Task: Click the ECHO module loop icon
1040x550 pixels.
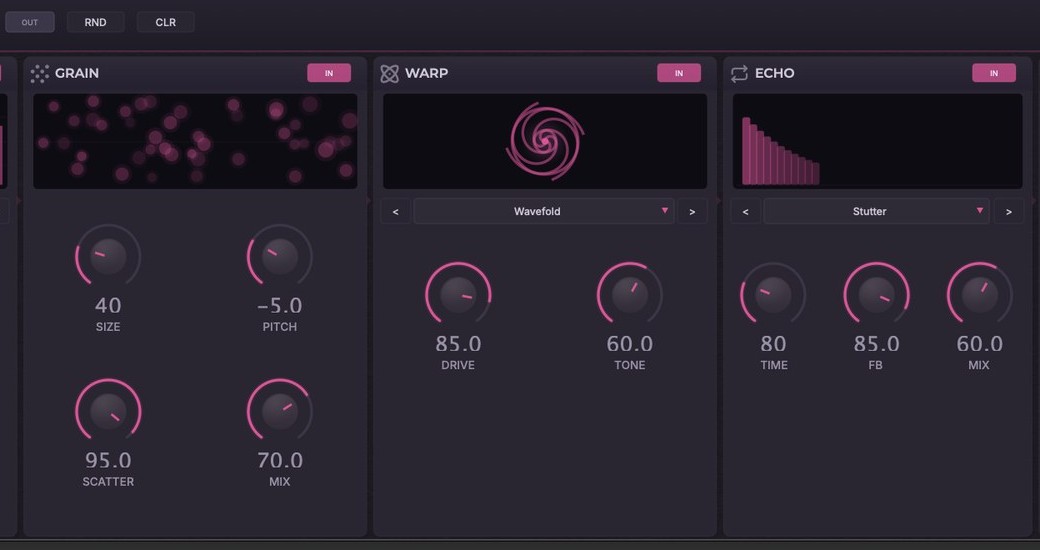Action: coord(739,74)
